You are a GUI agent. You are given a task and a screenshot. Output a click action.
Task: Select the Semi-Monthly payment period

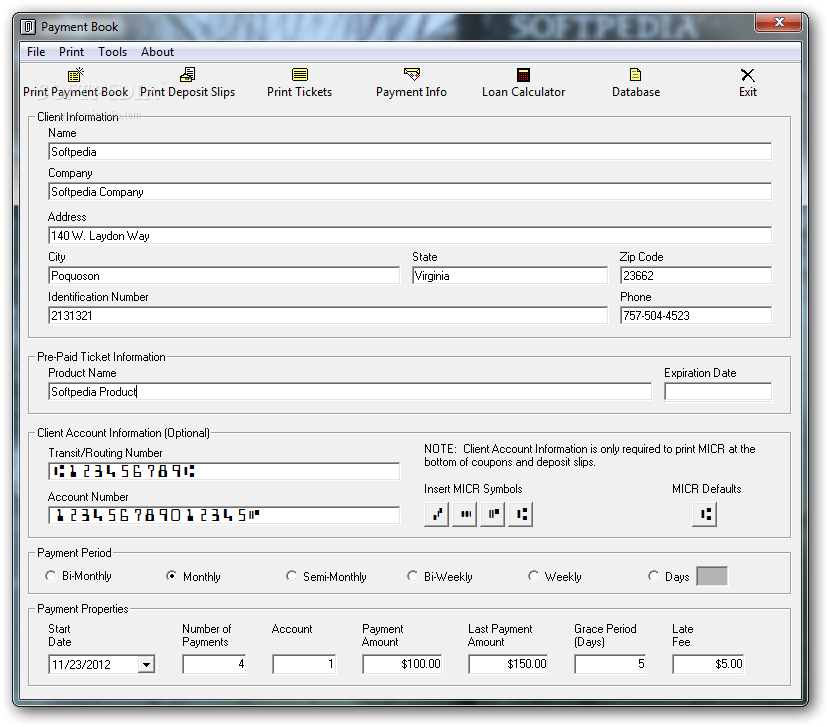[x=291, y=576]
